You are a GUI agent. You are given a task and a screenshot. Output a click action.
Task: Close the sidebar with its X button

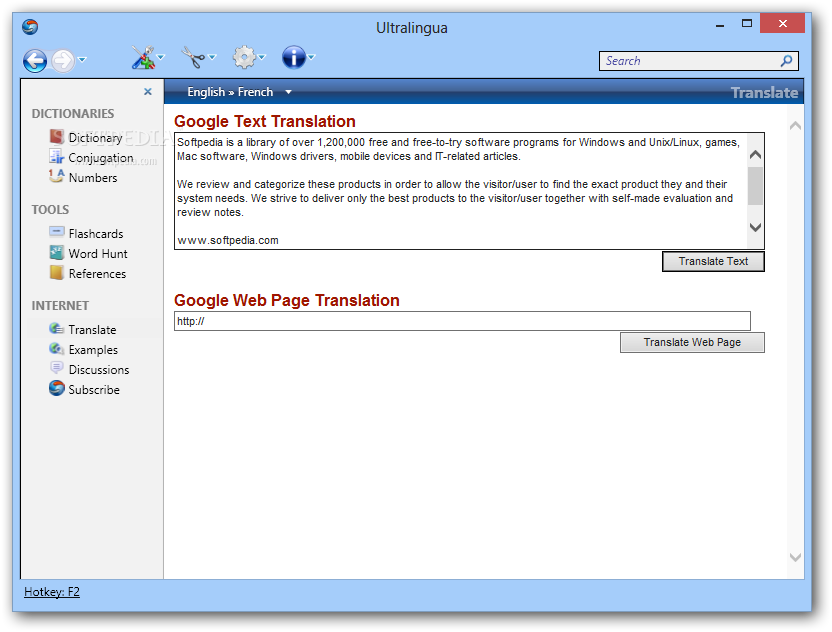(148, 92)
